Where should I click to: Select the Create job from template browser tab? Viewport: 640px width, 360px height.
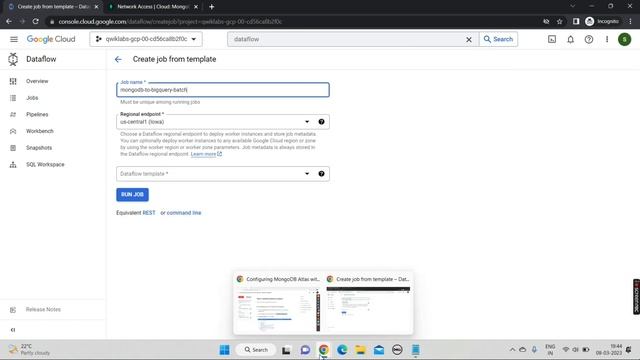pyautogui.click(x=53, y=7)
